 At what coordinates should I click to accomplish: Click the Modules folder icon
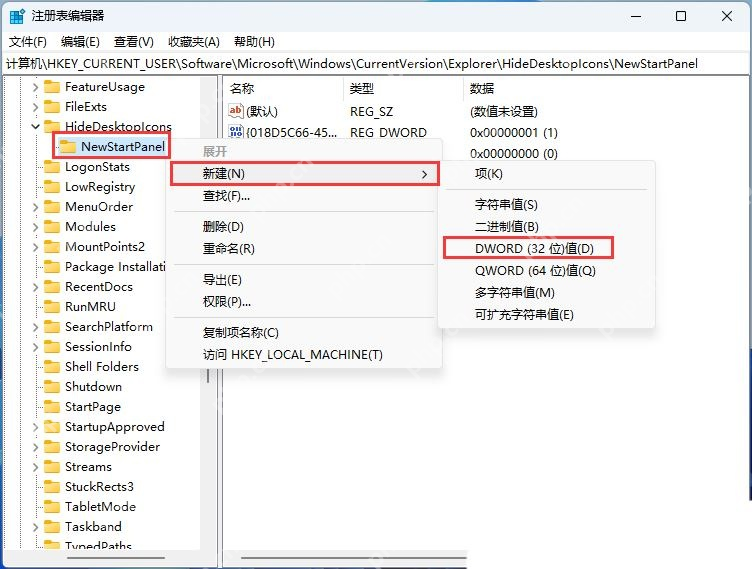click(52, 226)
